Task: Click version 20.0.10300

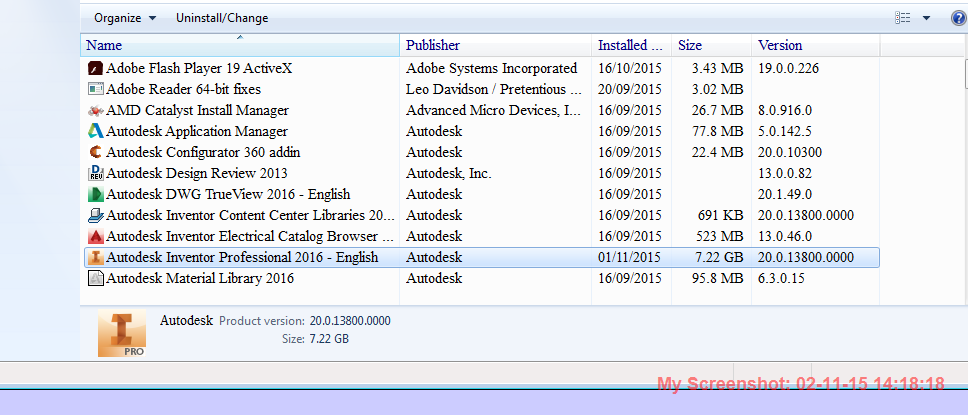Action: (x=790, y=153)
